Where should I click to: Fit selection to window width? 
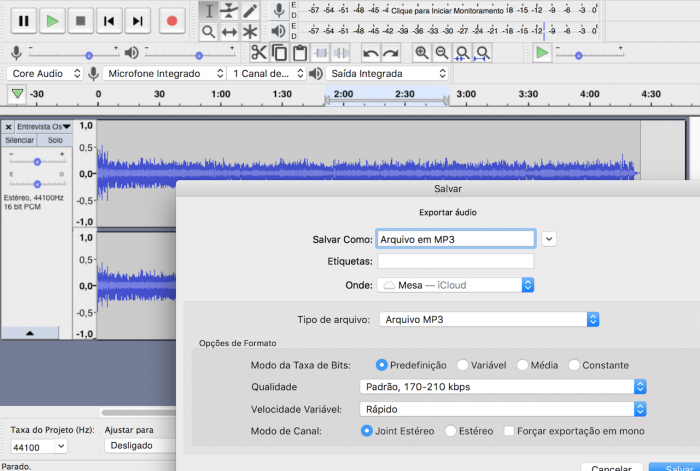pos(462,53)
